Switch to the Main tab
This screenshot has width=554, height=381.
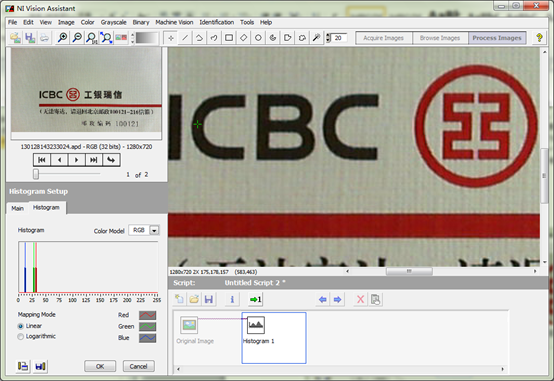point(17,208)
